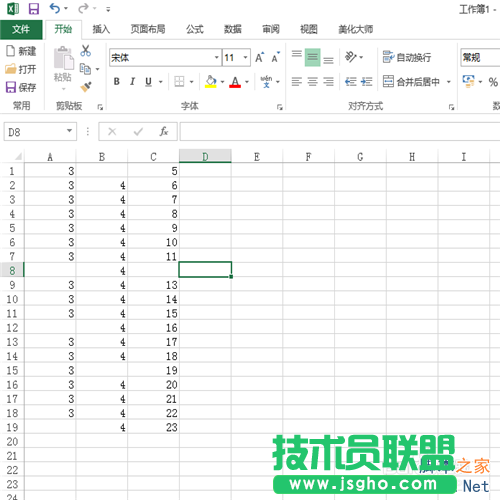Center cell text horizontally
Image resolution: width=500 pixels, height=500 pixels.
[x=313, y=81]
